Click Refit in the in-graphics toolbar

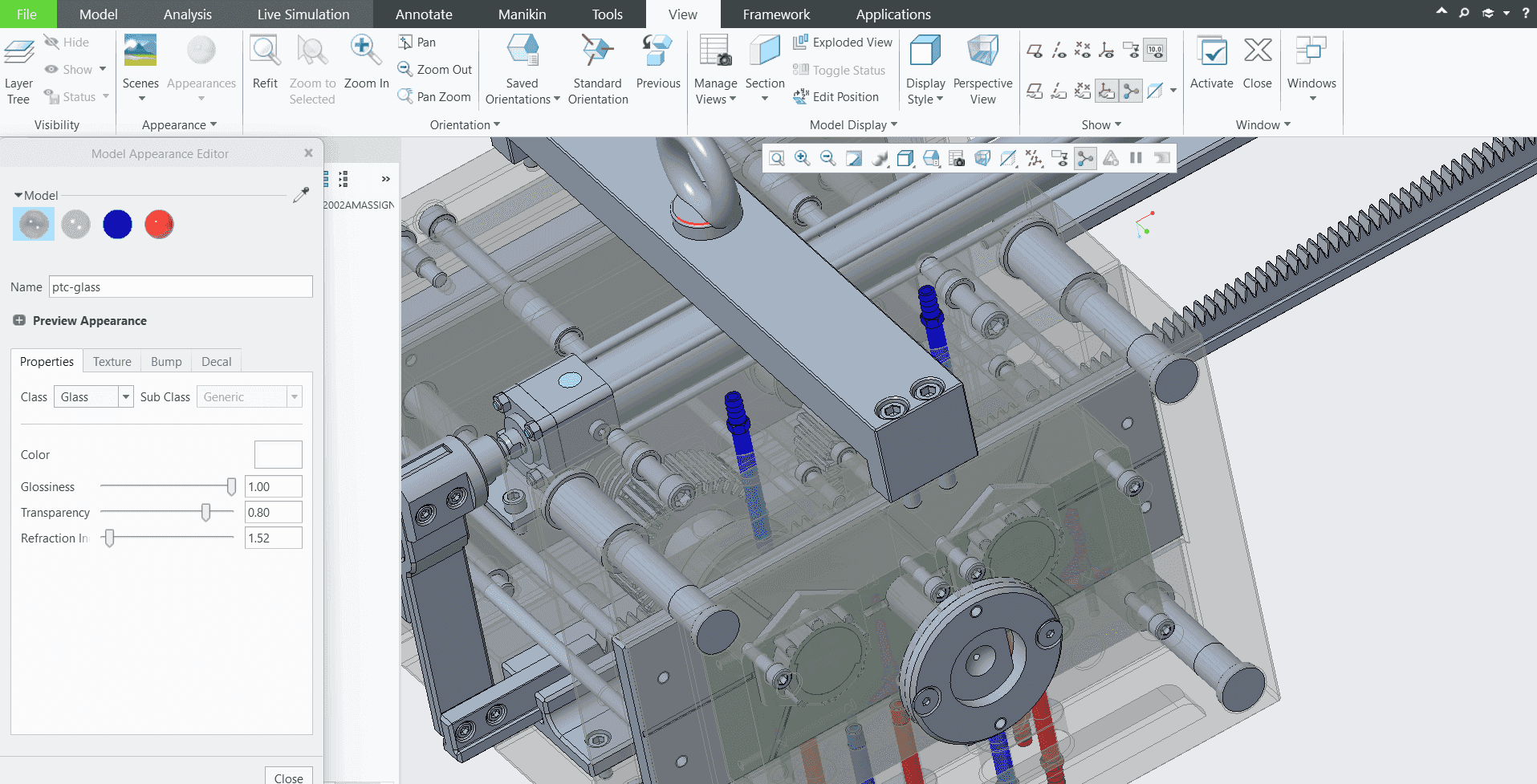[777, 158]
